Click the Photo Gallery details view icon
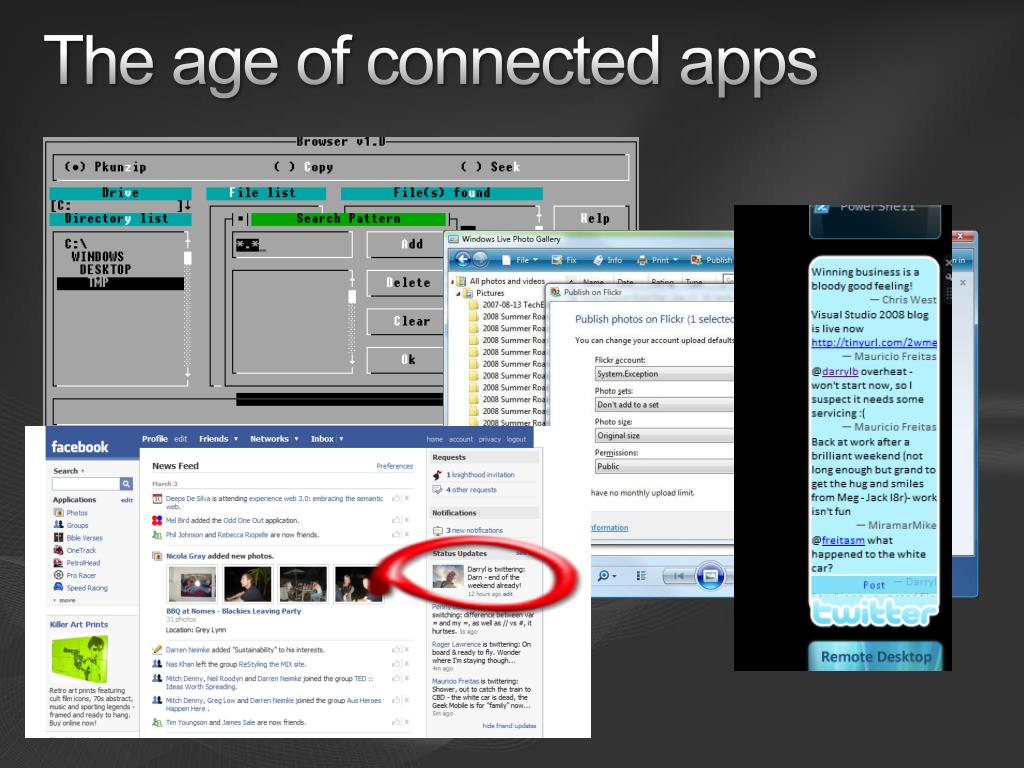Screen dimensions: 1024x768 pyautogui.click(x=641, y=575)
